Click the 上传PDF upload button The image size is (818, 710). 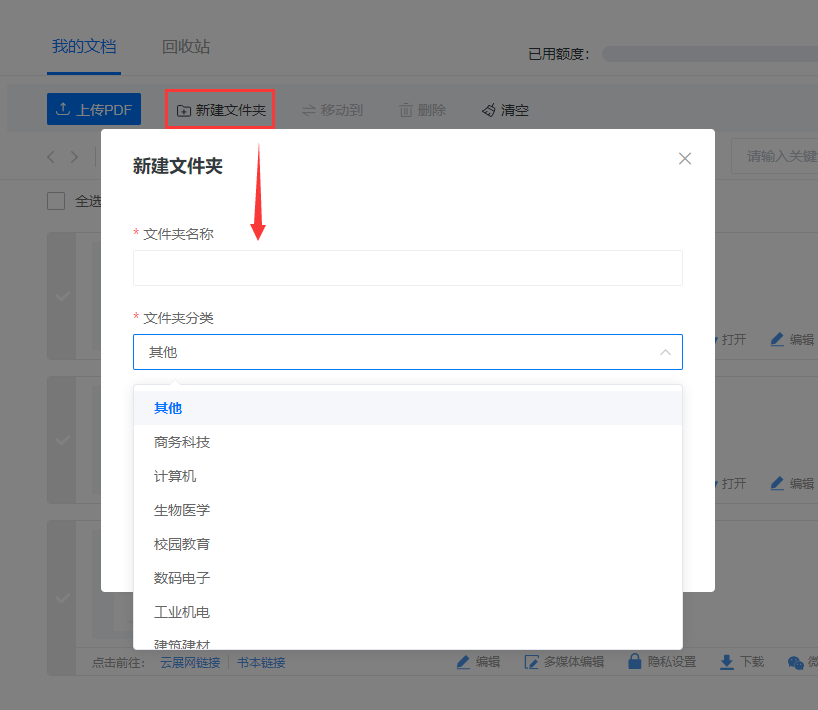[x=94, y=110]
